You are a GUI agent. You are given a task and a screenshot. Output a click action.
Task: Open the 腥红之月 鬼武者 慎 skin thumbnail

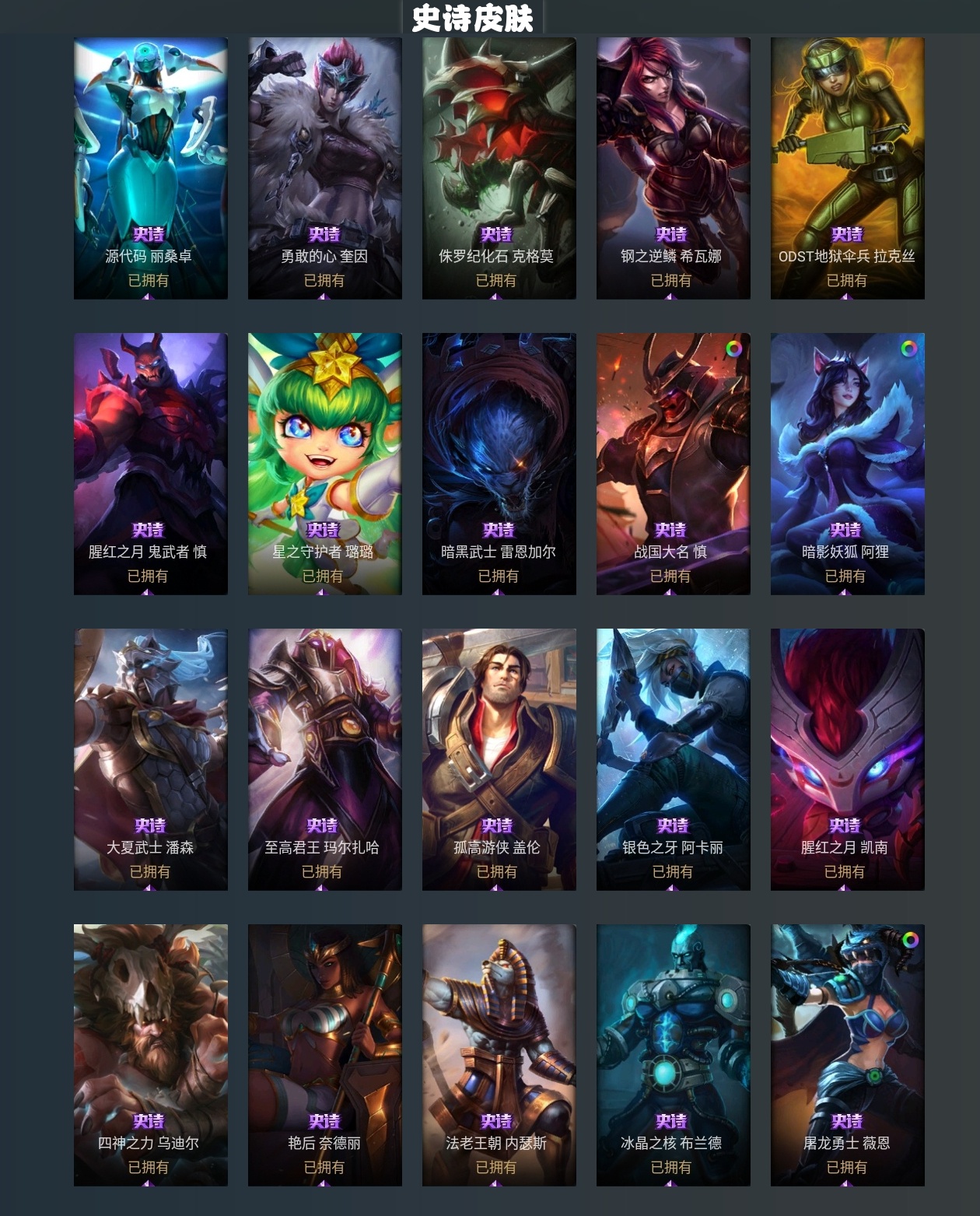(151, 464)
